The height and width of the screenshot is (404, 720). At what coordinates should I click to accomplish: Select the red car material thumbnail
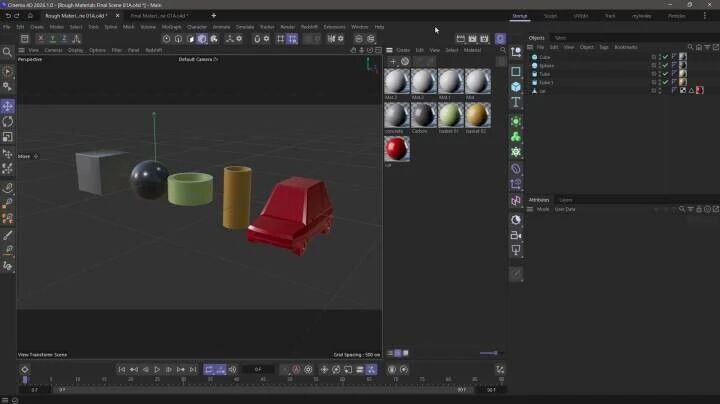click(397, 149)
